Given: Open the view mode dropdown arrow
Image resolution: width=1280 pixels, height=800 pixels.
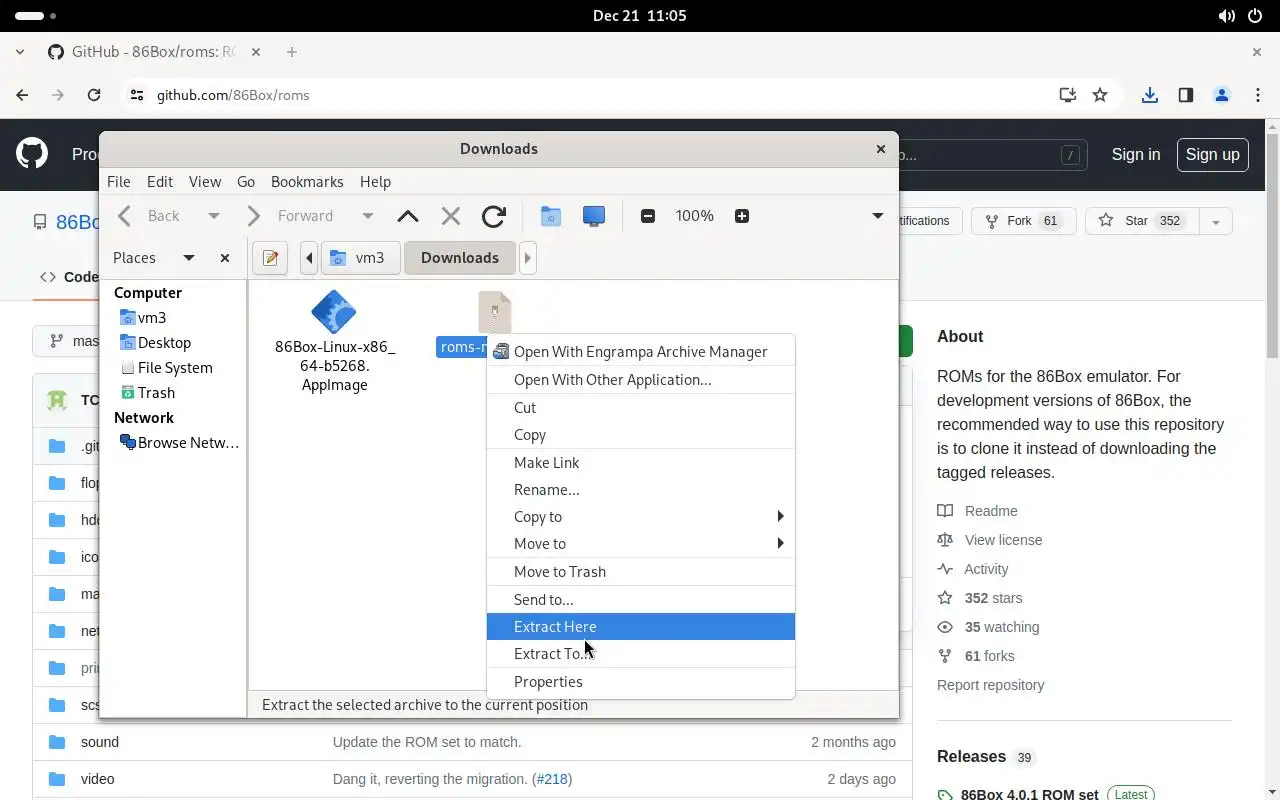Looking at the screenshot, I should click(877, 216).
